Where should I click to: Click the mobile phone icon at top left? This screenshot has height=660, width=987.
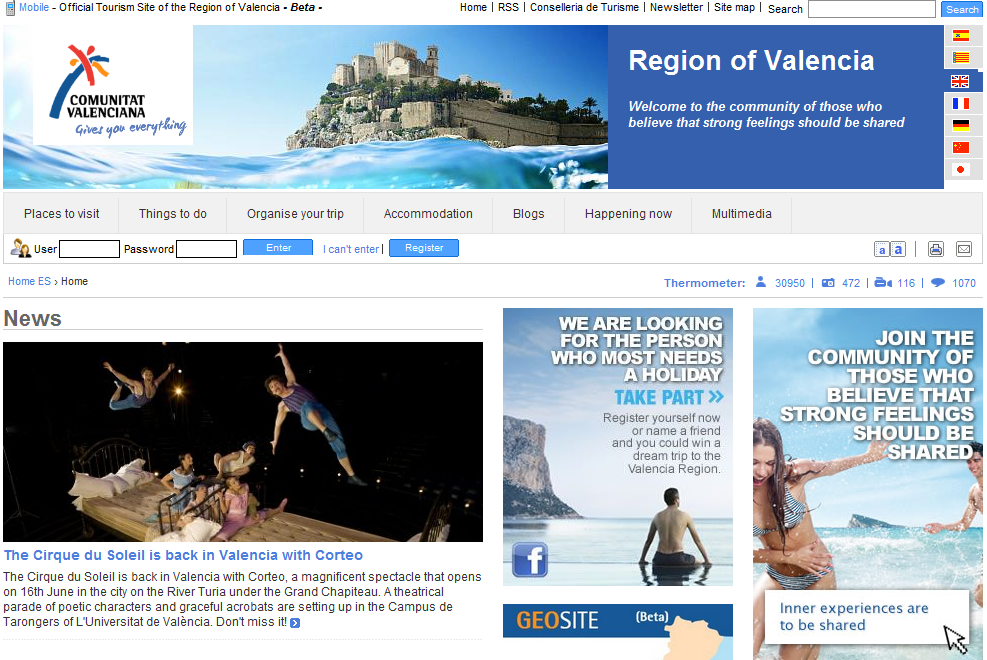point(10,8)
